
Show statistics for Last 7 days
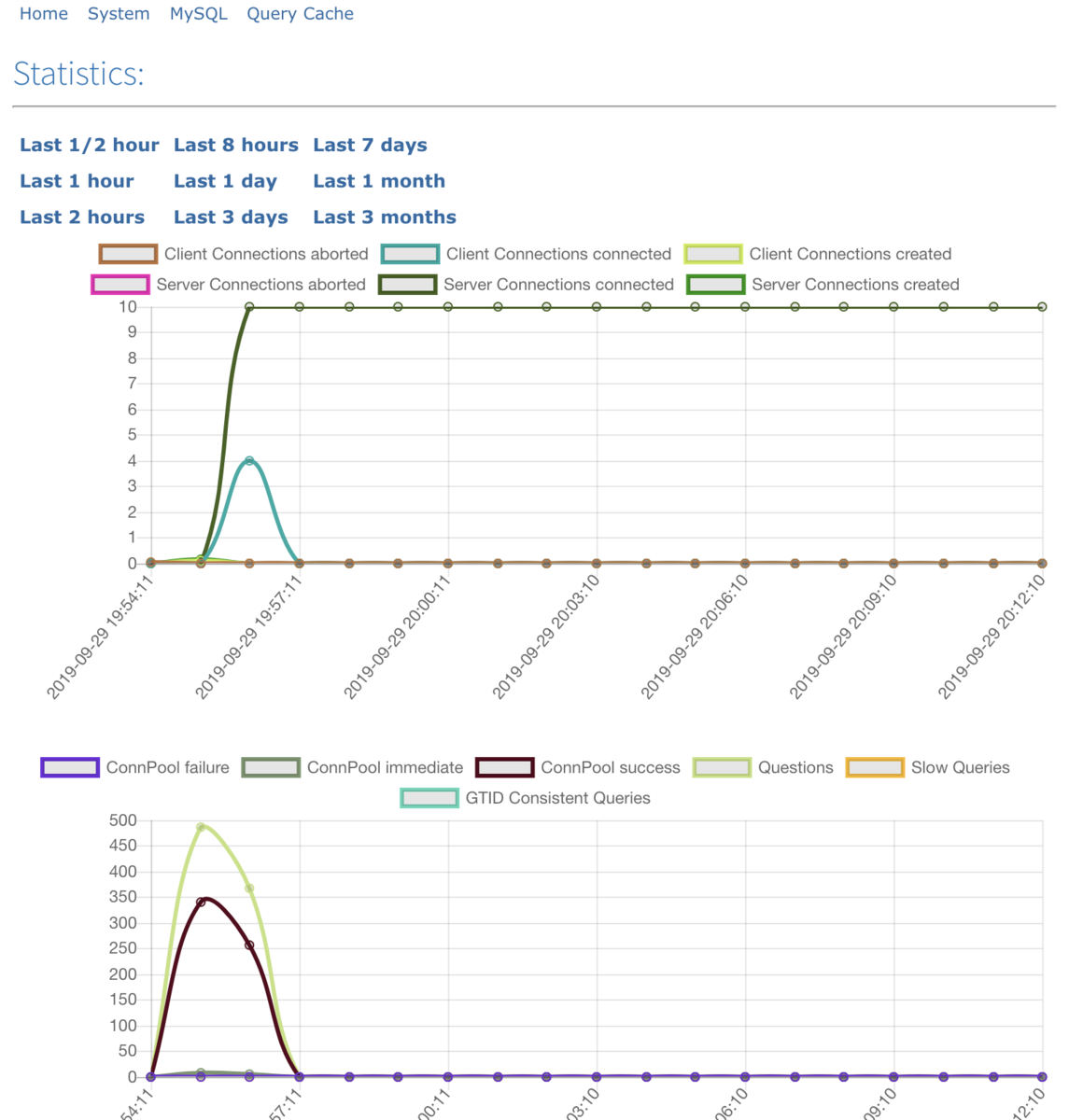tap(370, 145)
